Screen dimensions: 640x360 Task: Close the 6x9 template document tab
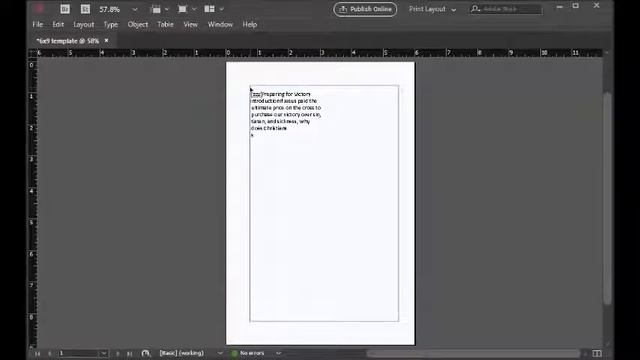[107, 41]
